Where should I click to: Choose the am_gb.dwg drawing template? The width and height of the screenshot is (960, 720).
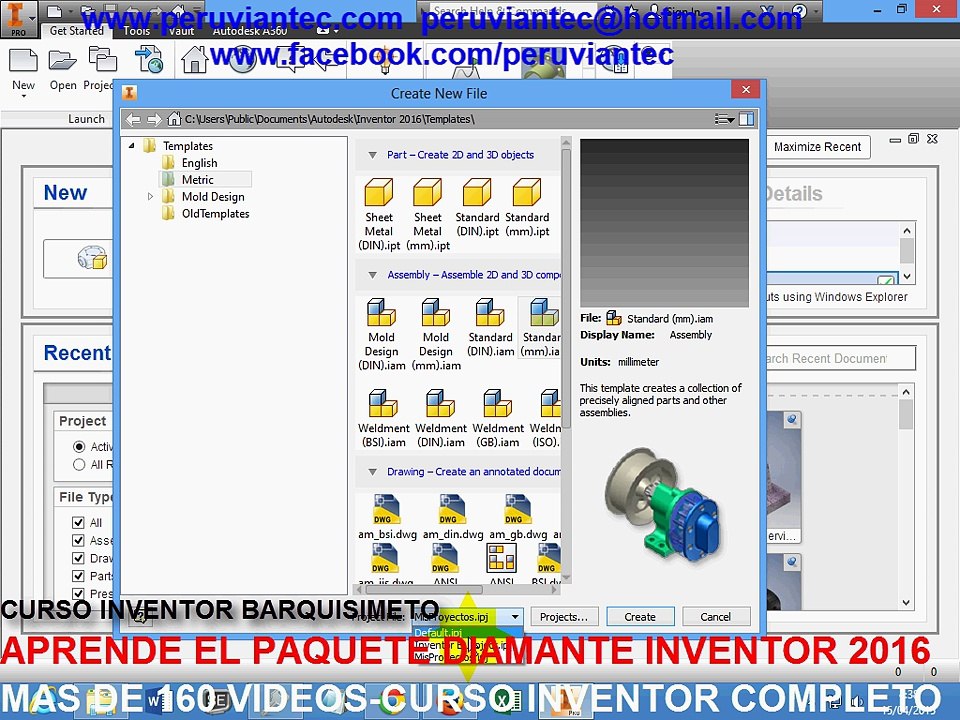coord(518,517)
